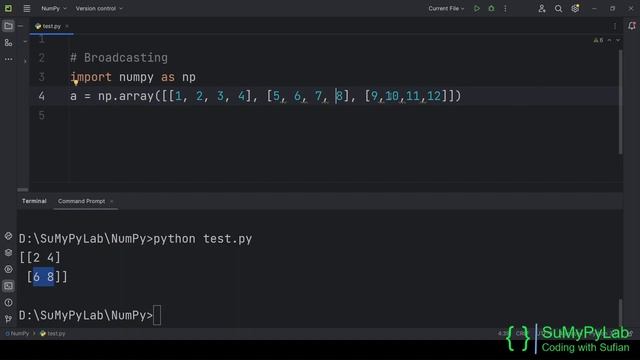Run the current file with the green play button
The height and width of the screenshot is (360, 640).
coord(476,8)
